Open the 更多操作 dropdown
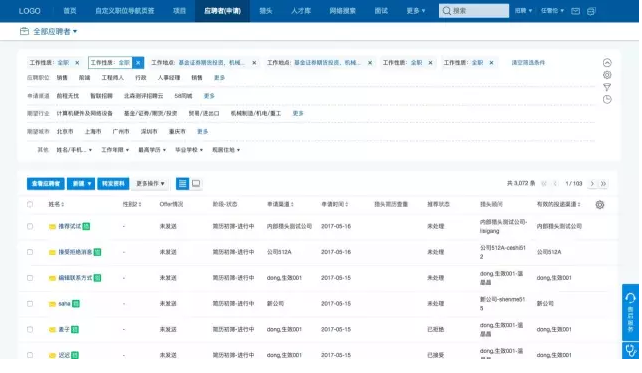642x373 pixels. click(x=151, y=185)
